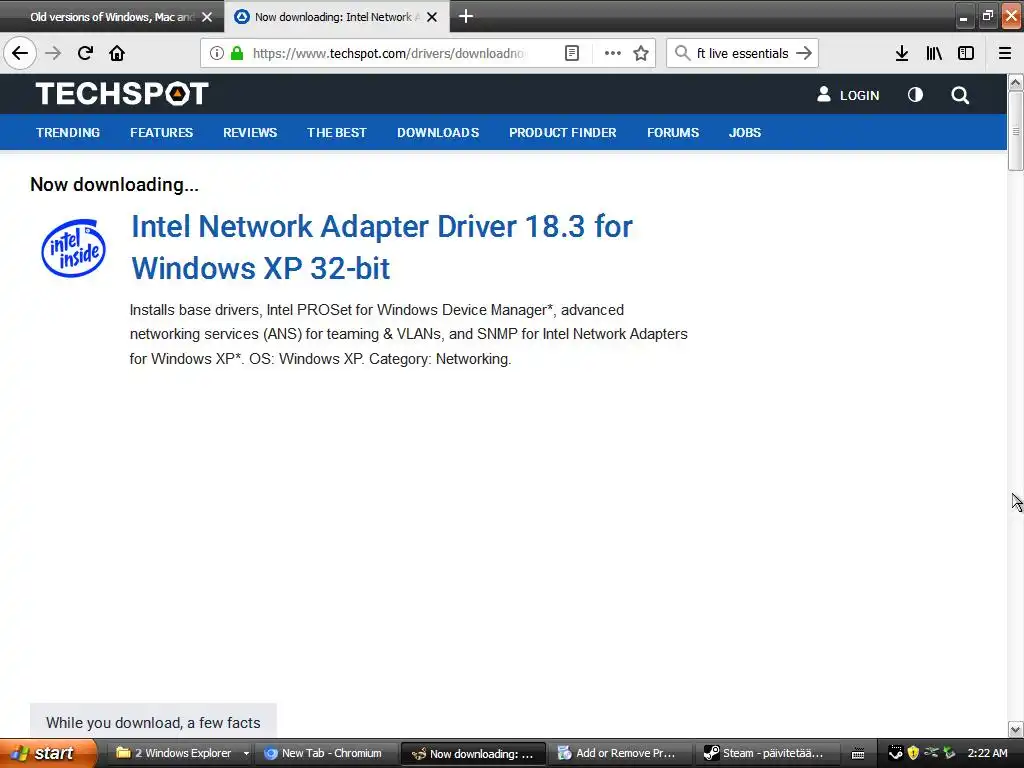Open the Windows start menu
The image size is (1024, 768).
click(x=47, y=753)
